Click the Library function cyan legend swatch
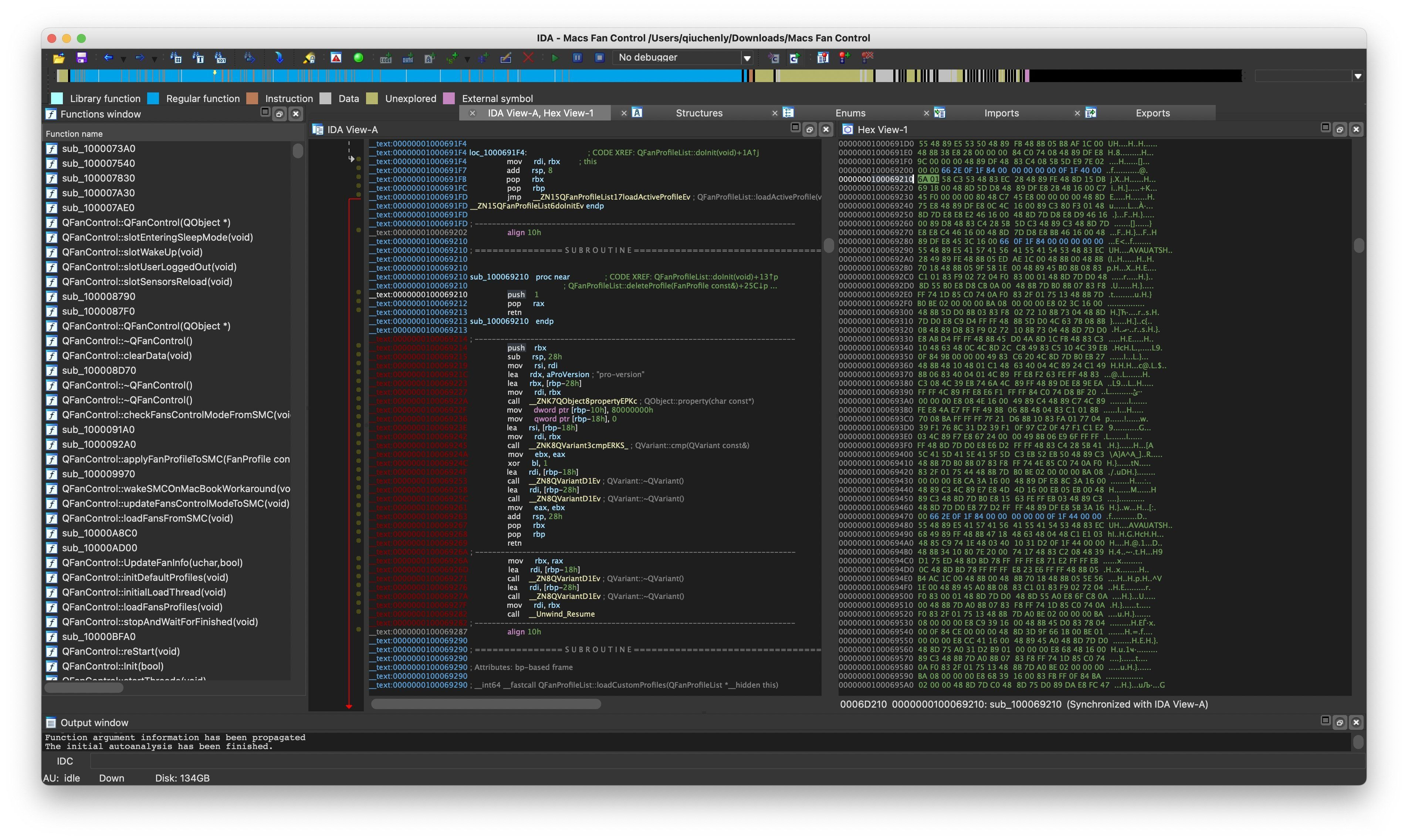Viewport: 1408px width, 840px height. coord(57,98)
